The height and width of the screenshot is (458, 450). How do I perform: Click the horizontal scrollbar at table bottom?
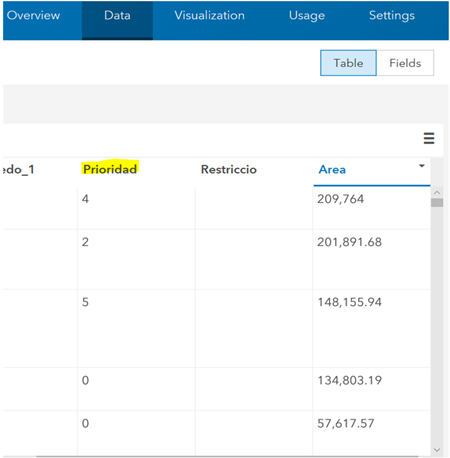pyautogui.click(x=227, y=456)
